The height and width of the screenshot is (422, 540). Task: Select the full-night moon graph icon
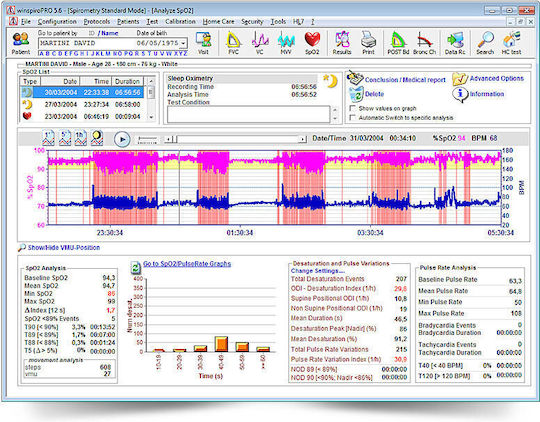click(x=97, y=138)
